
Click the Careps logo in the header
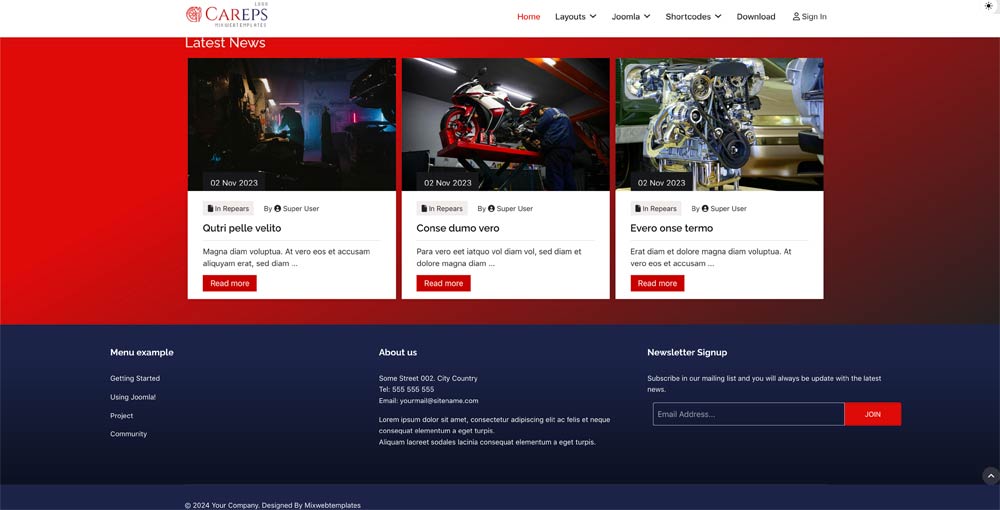click(x=227, y=15)
